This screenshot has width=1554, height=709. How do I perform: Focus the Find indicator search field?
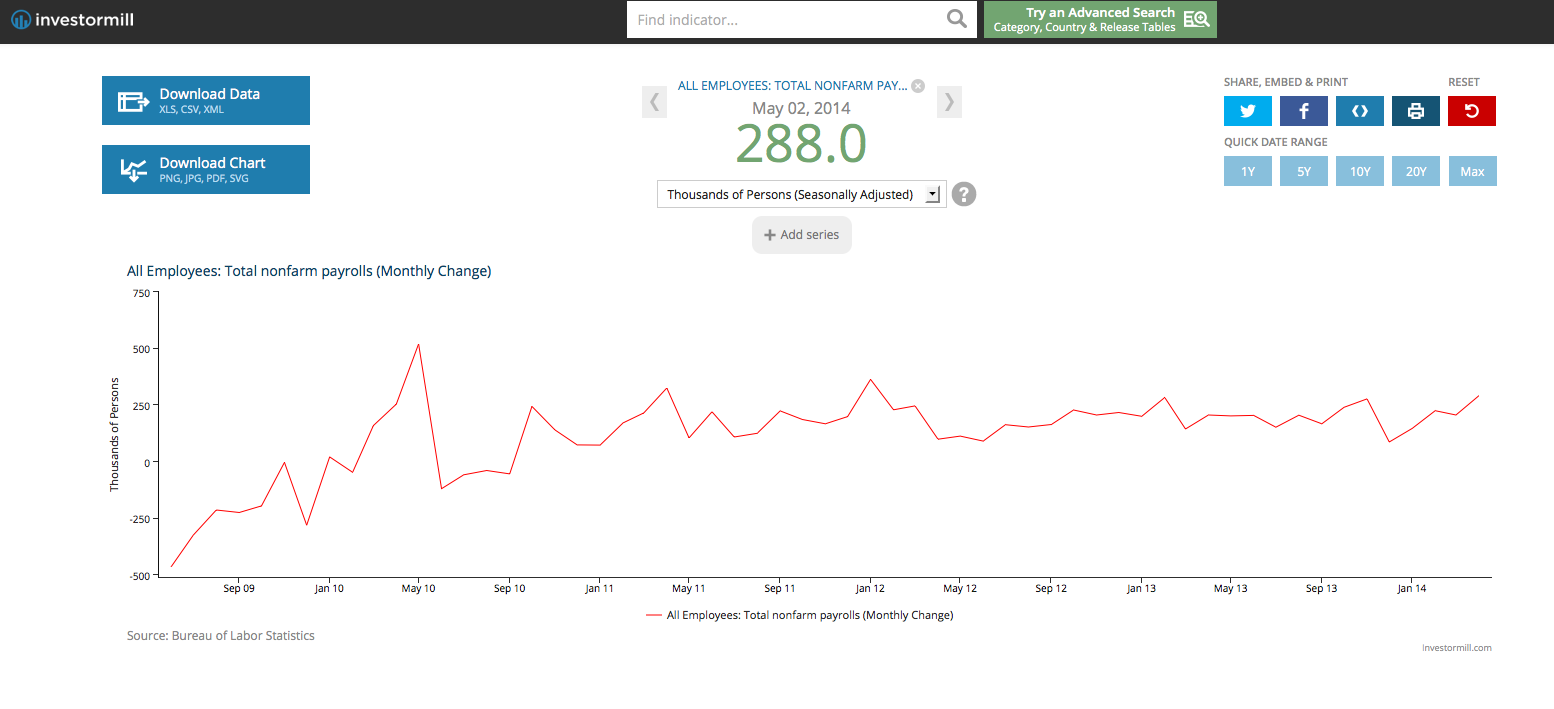785,19
